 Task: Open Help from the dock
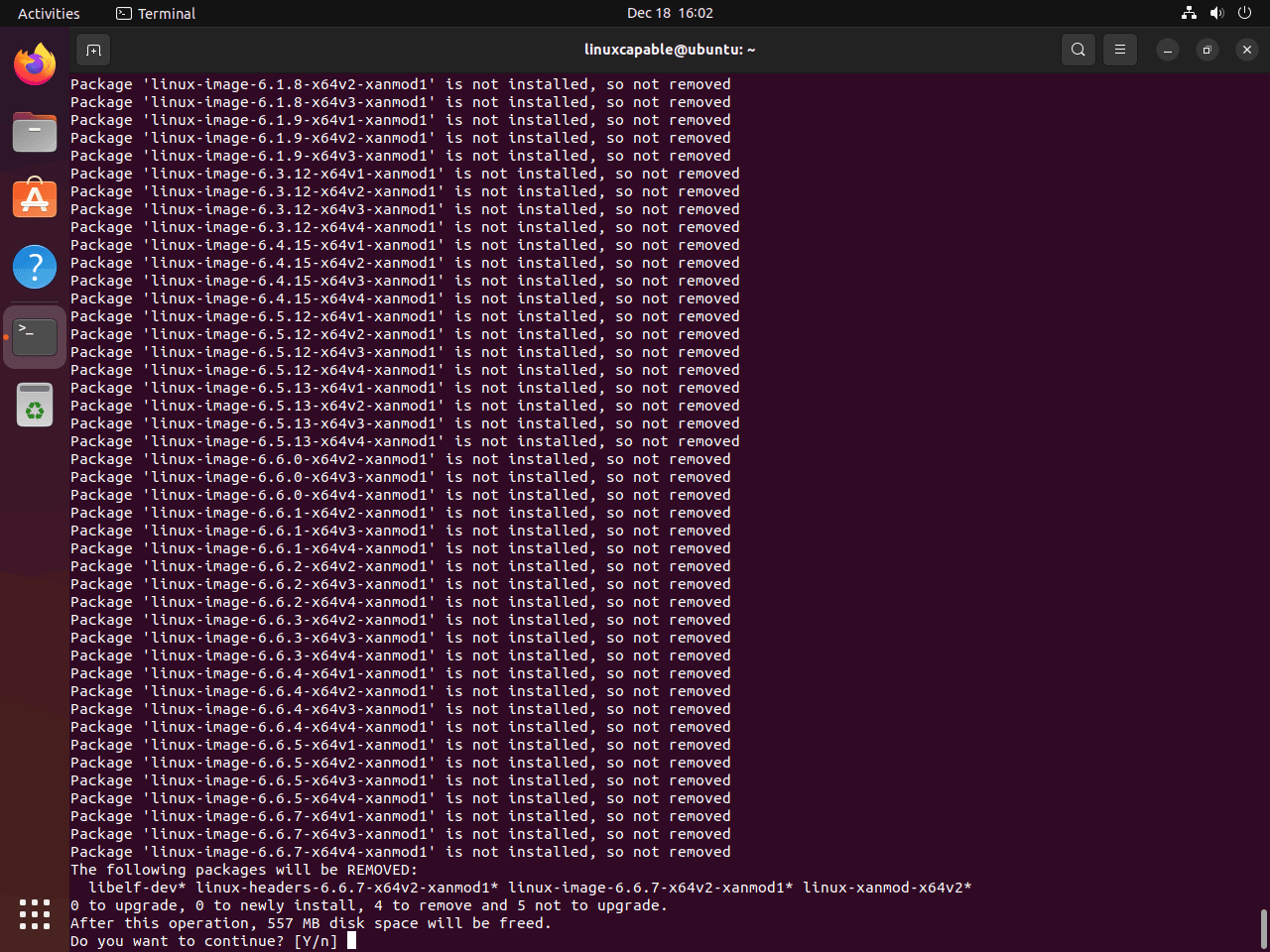35,267
